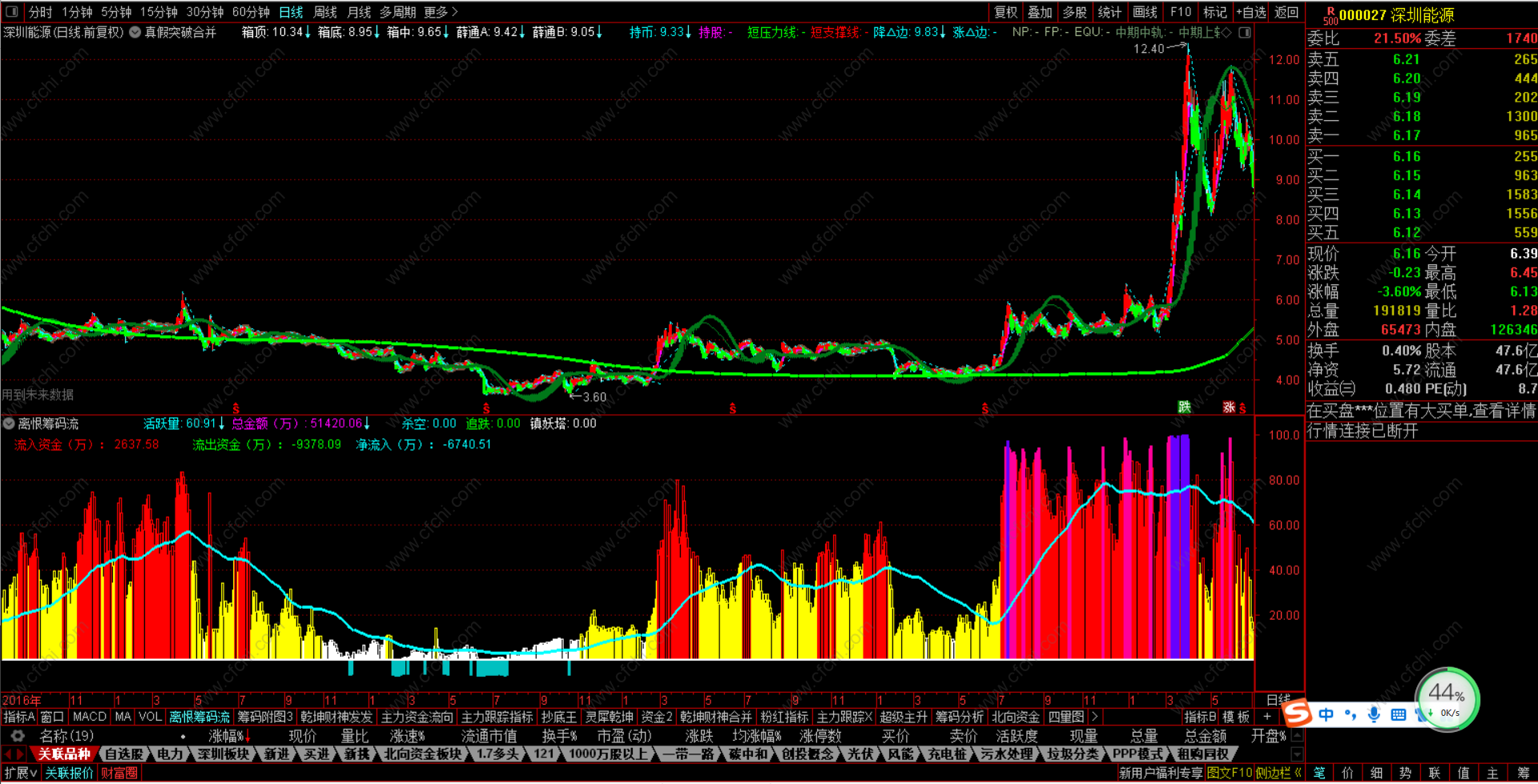1538x784 pixels.
Task: Open the 离恨筹码流 indicator dropdown circle
Action: point(9,424)
